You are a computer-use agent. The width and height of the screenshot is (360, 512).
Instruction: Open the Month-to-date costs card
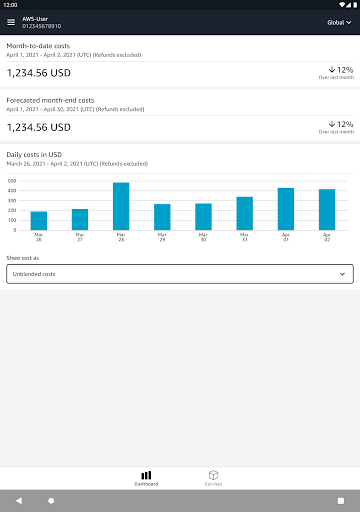tap(180, 61)
